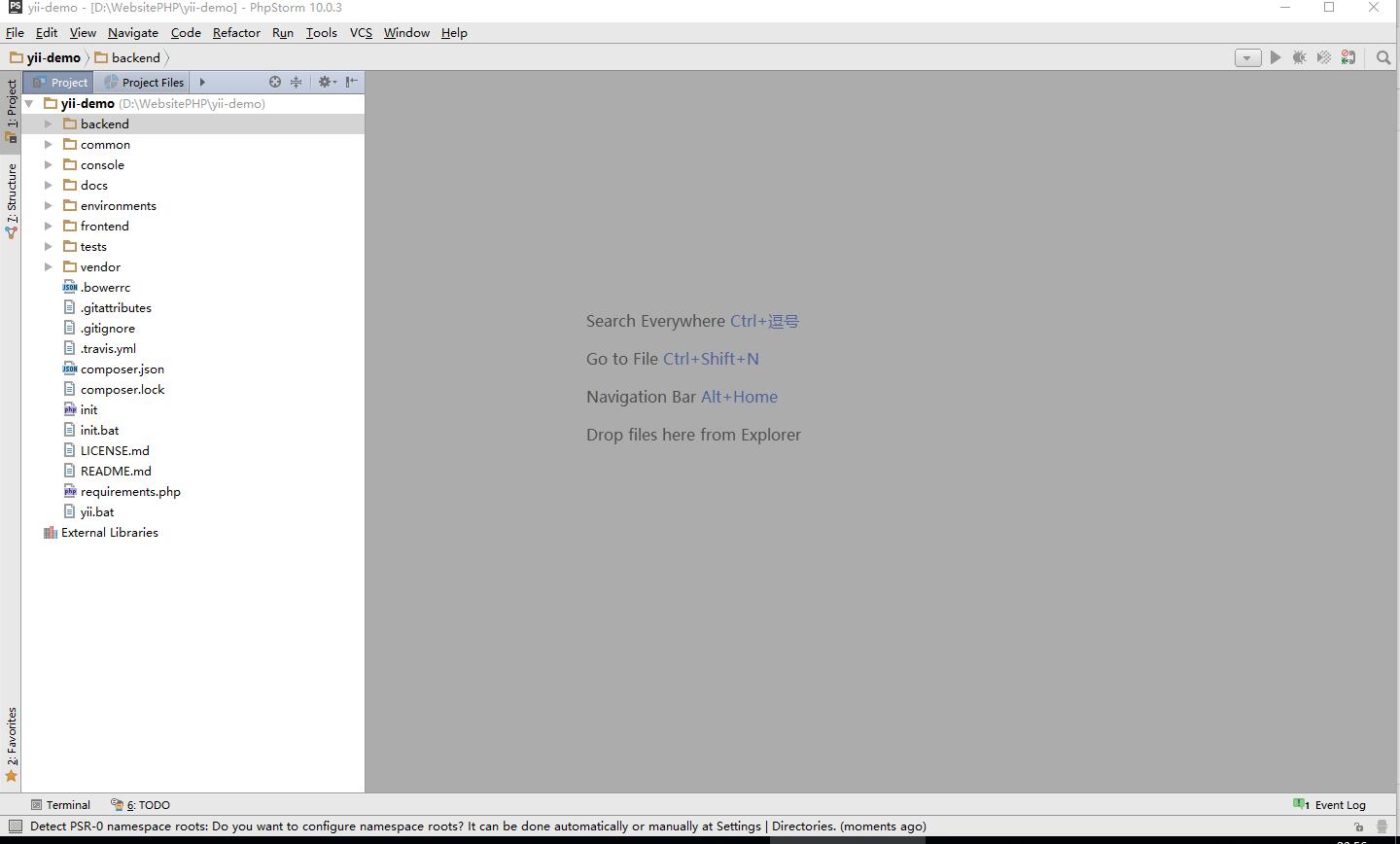Select yii.bat file
Image resolution: width=1400 pixels, height=844 pixels.
pyautogui.click(x=97, y=511)
